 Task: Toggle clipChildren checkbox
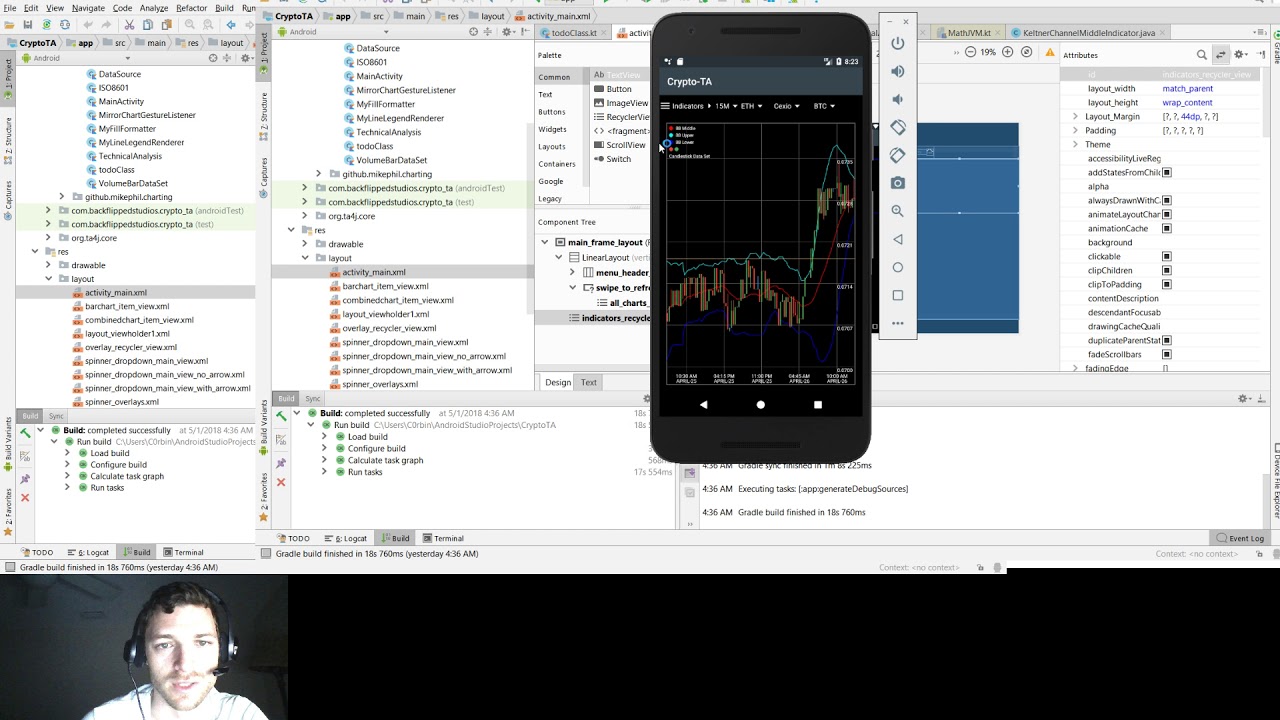pos(1166,271)
